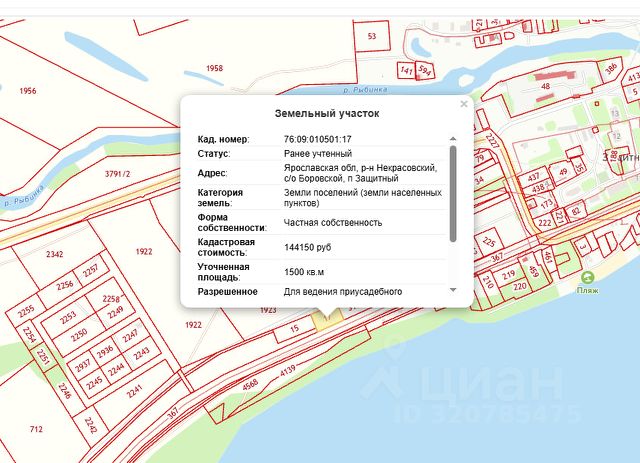The image size is (640, 463).
Task: Close the Земельный участок popup
Action: (x=464, y=104)
